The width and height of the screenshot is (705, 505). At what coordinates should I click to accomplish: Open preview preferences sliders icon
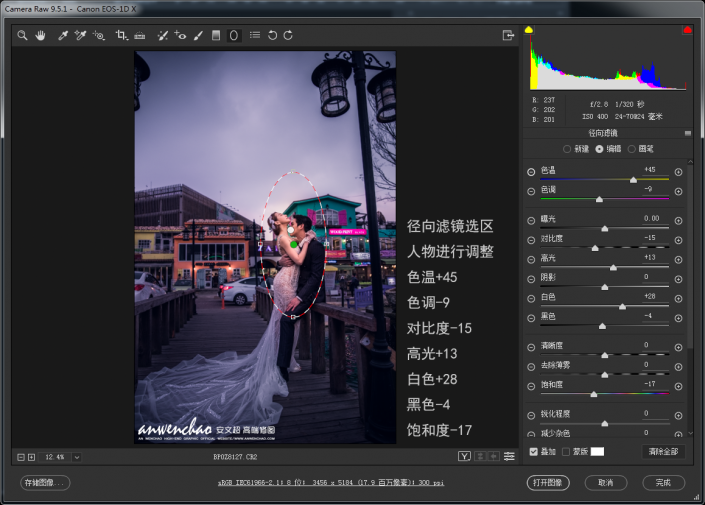509,456
